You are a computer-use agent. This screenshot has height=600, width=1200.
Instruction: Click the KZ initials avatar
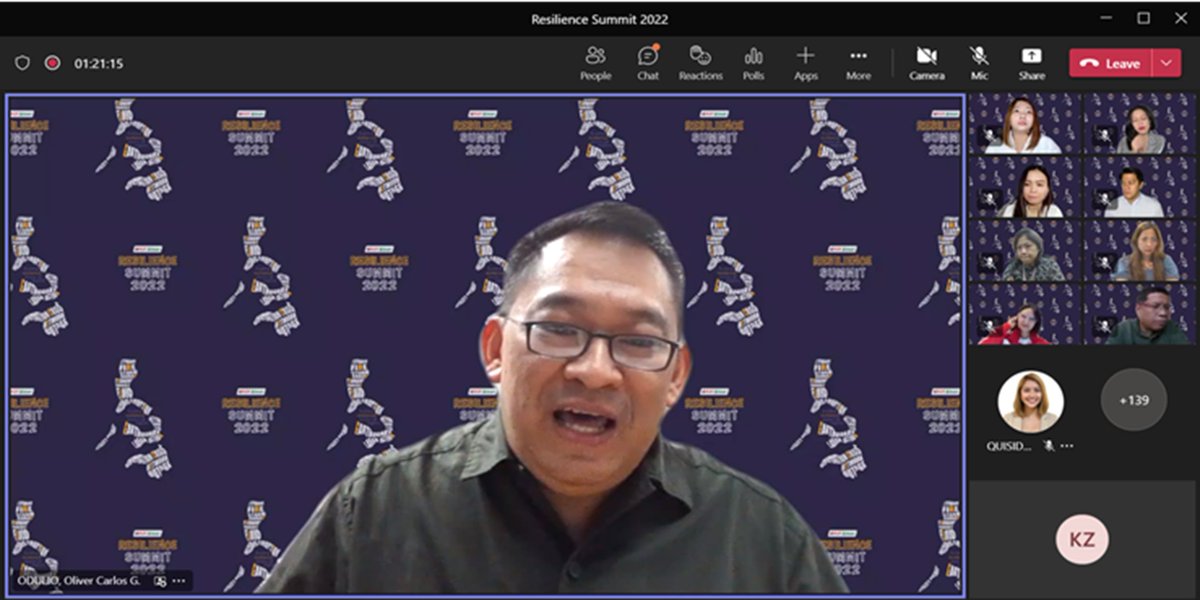[1082, 540]
